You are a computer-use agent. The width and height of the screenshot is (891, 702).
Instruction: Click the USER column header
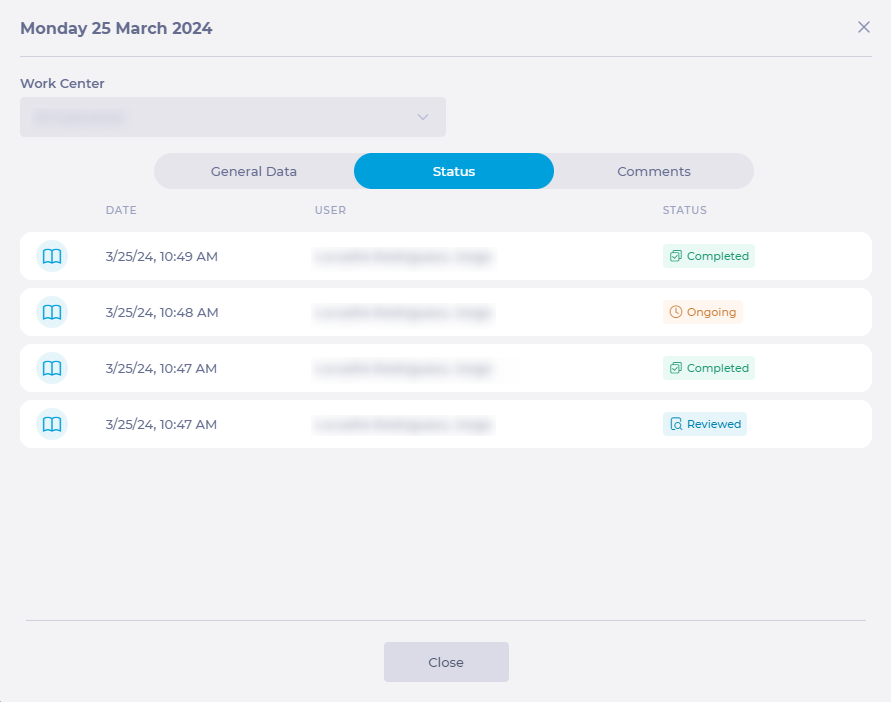tap(330, 210)
